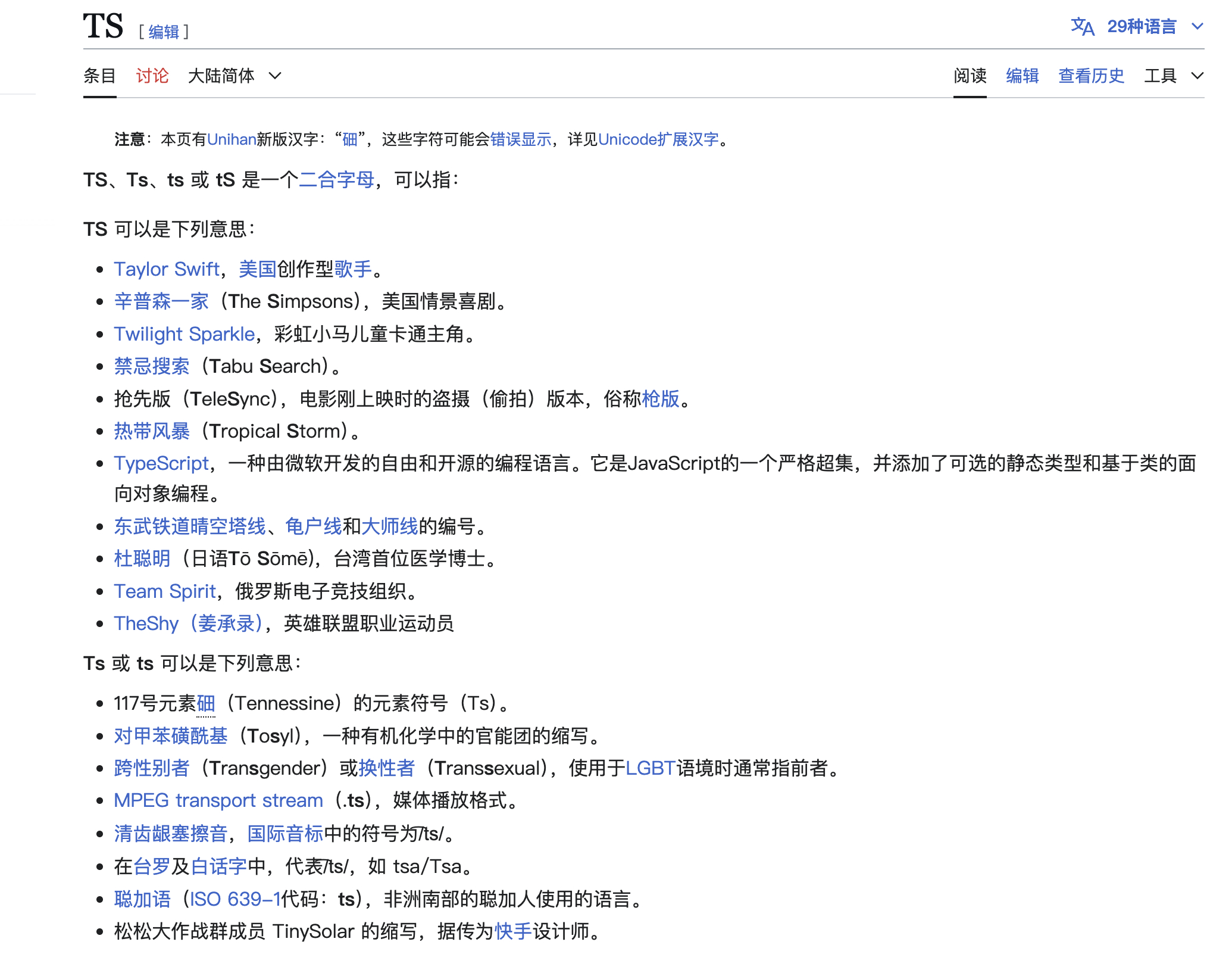1232x973 pixels.
Task: Open the 查看历史 tab
Action: [1092, 76]
